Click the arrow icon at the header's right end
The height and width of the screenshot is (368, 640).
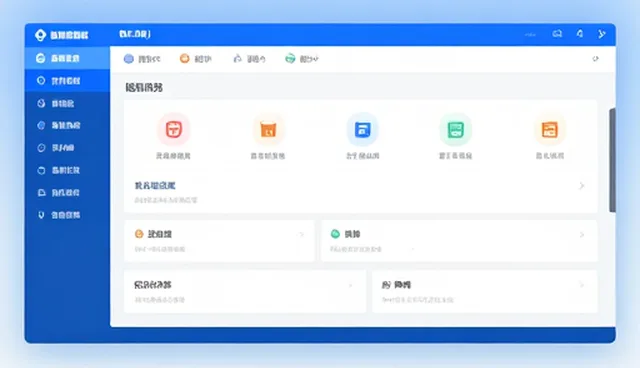point(601,34)
